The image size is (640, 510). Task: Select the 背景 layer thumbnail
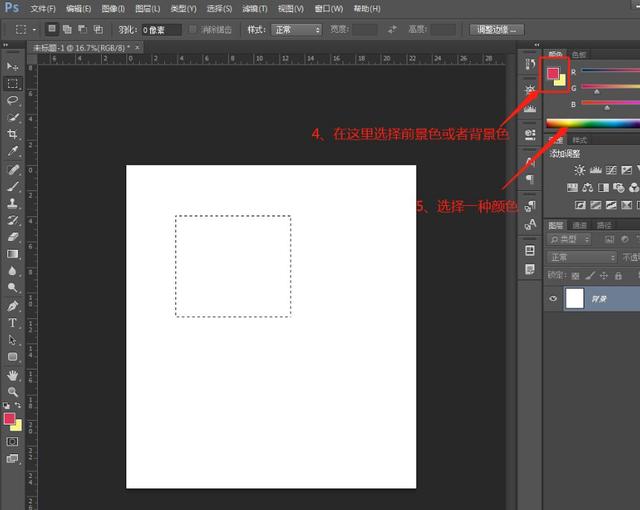click(x=575, y=298)
